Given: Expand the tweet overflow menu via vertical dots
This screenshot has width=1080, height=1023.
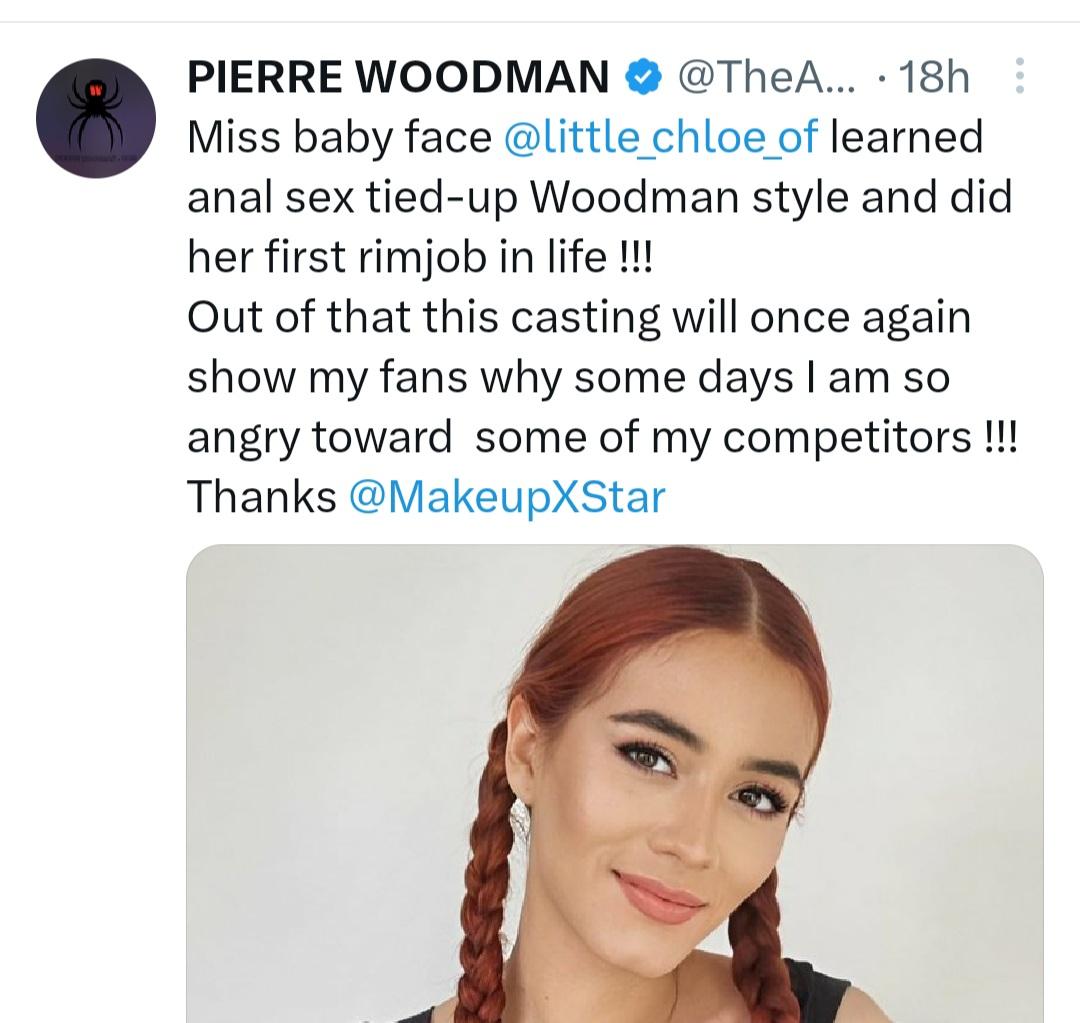Looking at the screenshot, I should coord(1019,76).
